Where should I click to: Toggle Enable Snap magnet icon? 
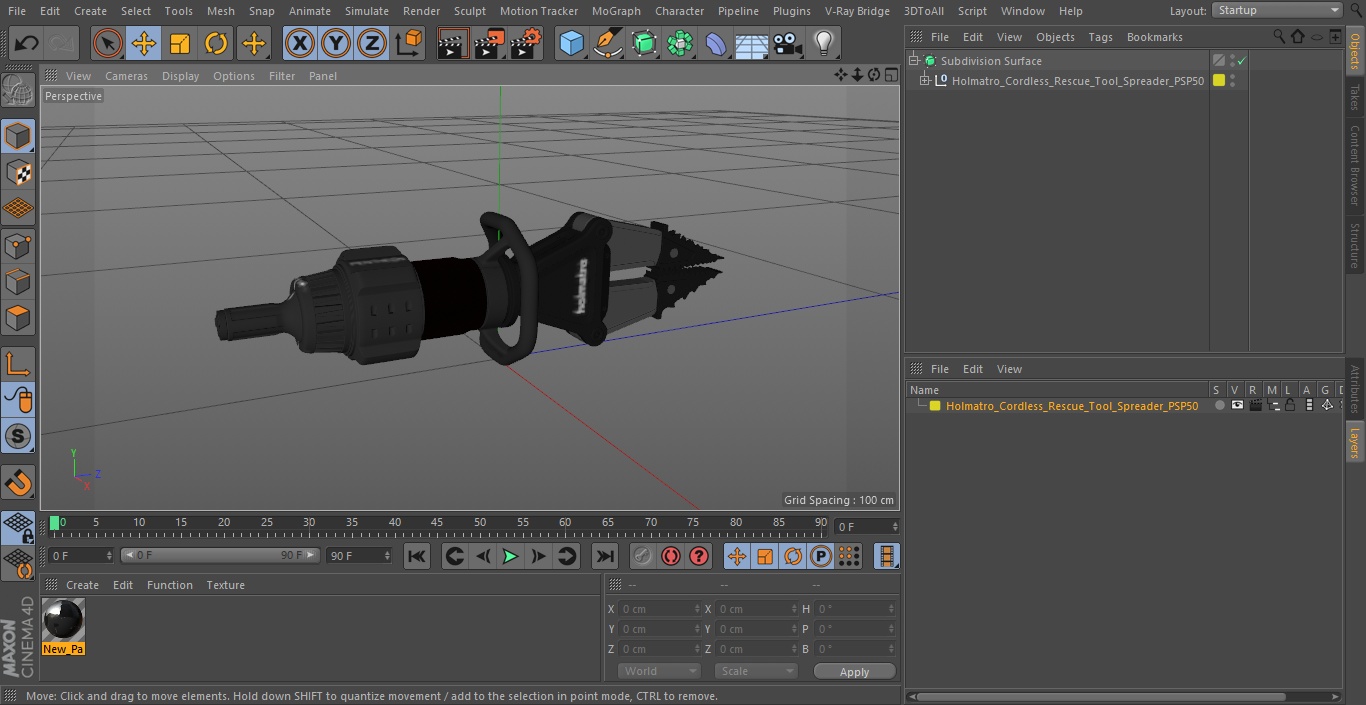[18, 484]
